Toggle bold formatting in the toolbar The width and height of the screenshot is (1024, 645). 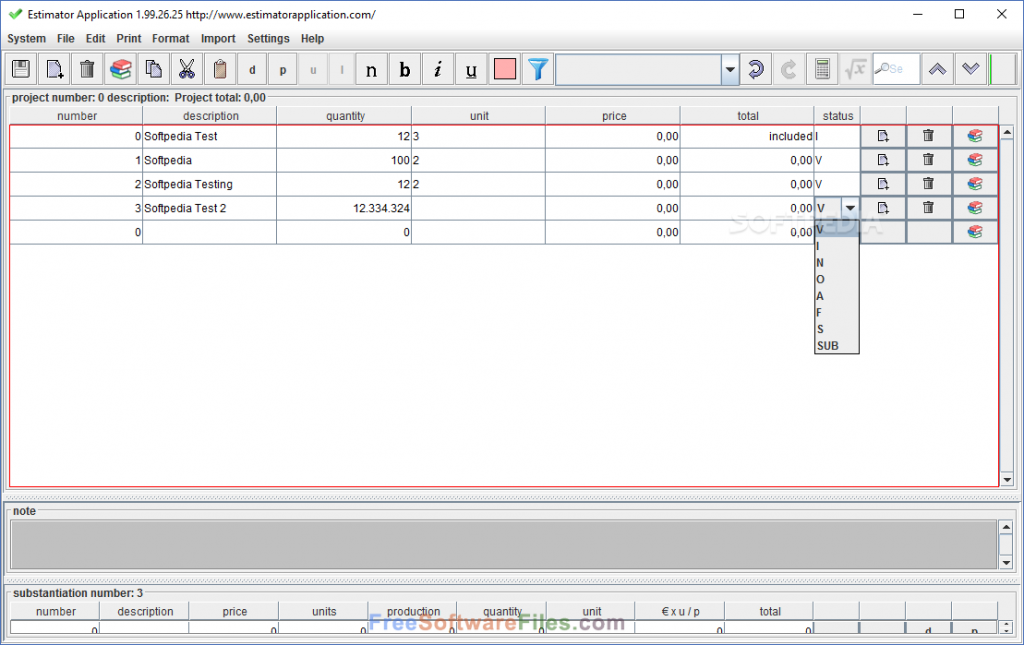[404, 68]
